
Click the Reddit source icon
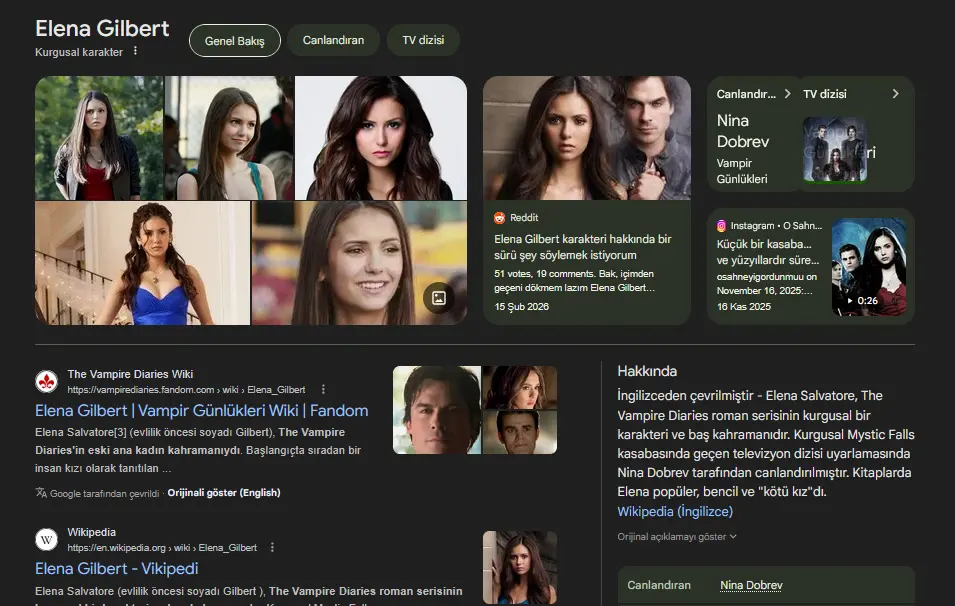499,218
